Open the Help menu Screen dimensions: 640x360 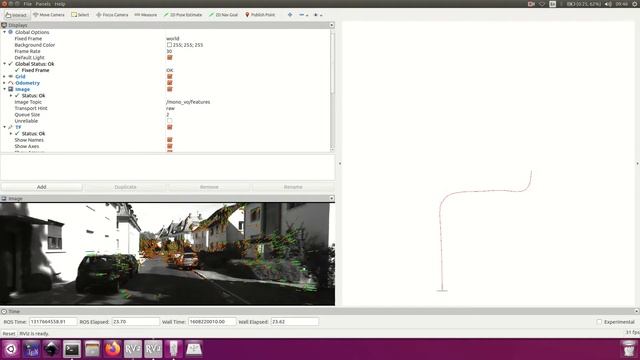coord(60,4)
